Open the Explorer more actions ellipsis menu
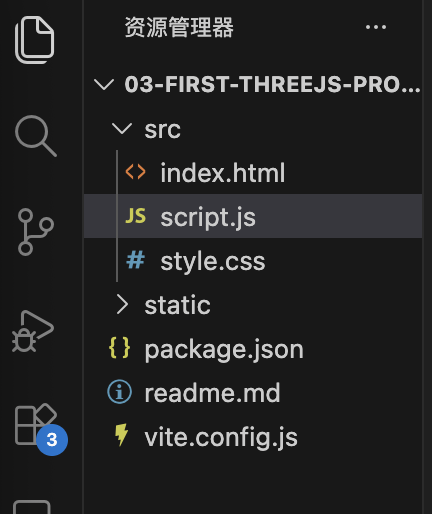The width and height of the screenshot is (432, 514). click(x=376, y=27)
